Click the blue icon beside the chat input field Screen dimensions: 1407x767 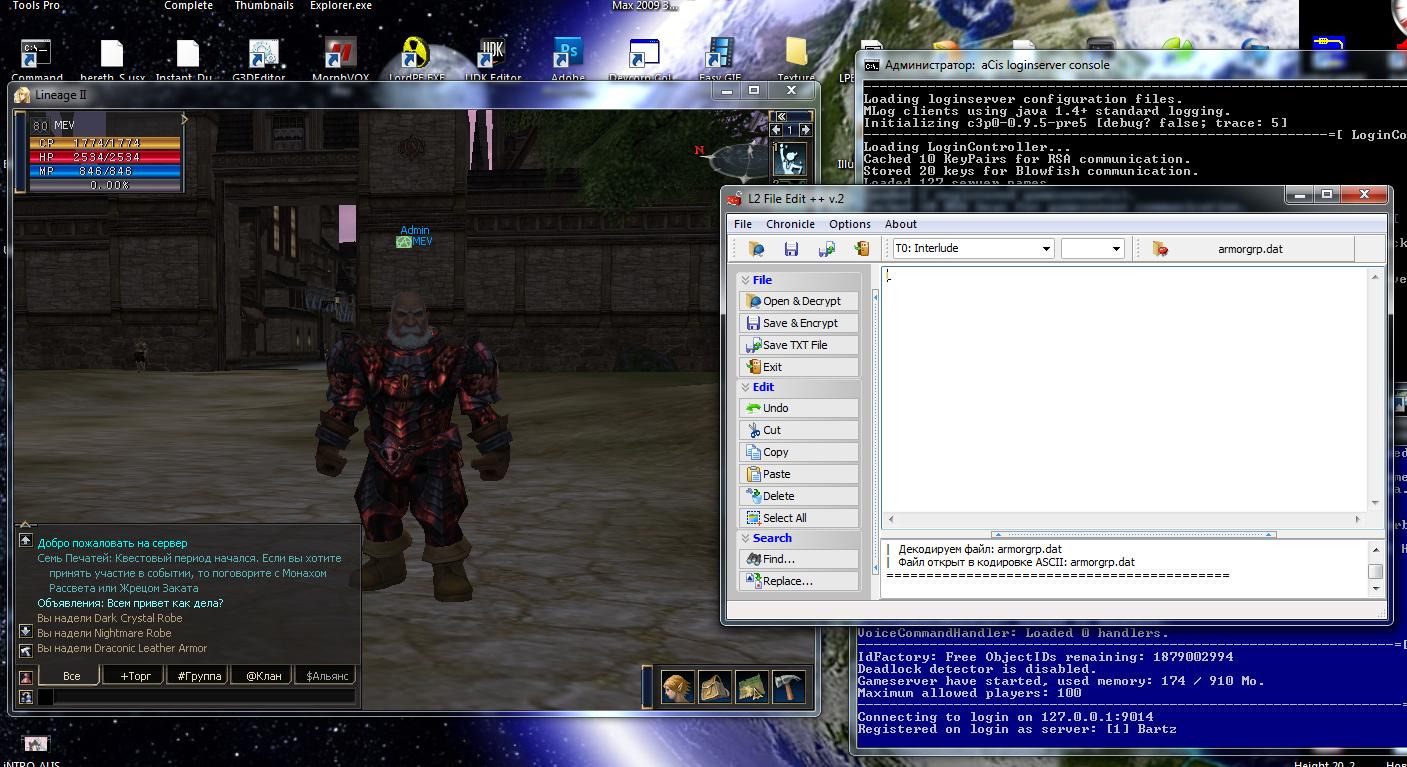pyautogui.click(x=26, y=696)
